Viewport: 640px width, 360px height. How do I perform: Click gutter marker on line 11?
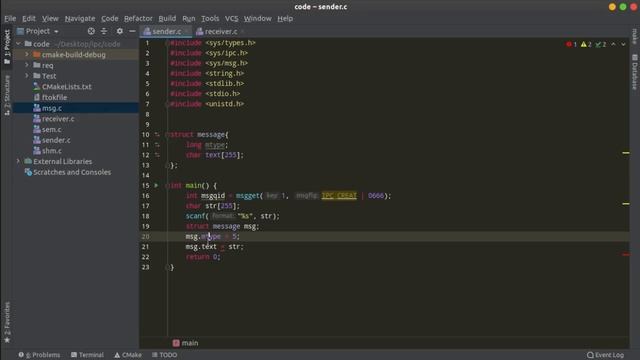pyautogui.click(x=157, y=144)
